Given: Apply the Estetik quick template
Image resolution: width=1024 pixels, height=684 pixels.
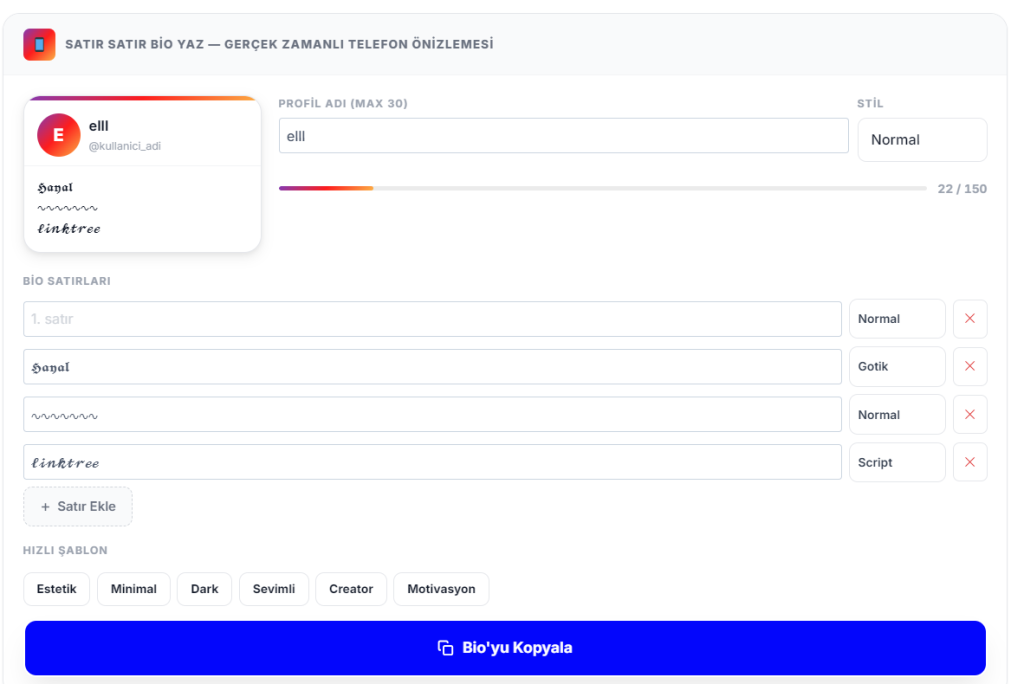Looking at the screenshot, I should point(56,589).
